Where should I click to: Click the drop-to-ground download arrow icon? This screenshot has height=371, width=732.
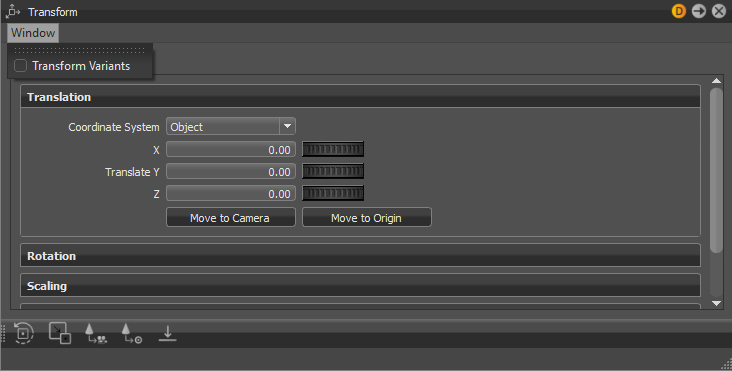click(168, 333)
